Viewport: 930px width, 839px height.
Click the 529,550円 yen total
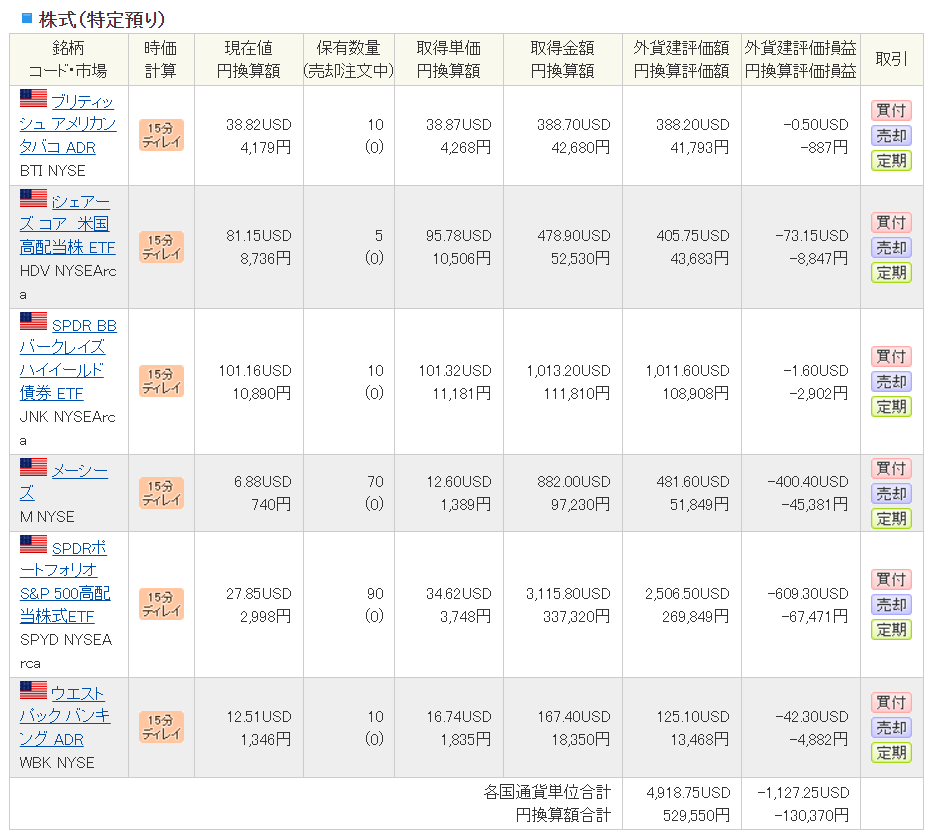click(x=696, y=815)
